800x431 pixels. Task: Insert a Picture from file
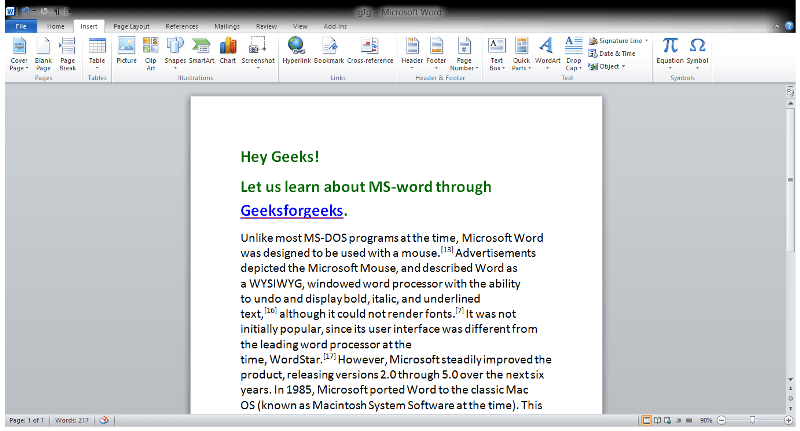126,51
